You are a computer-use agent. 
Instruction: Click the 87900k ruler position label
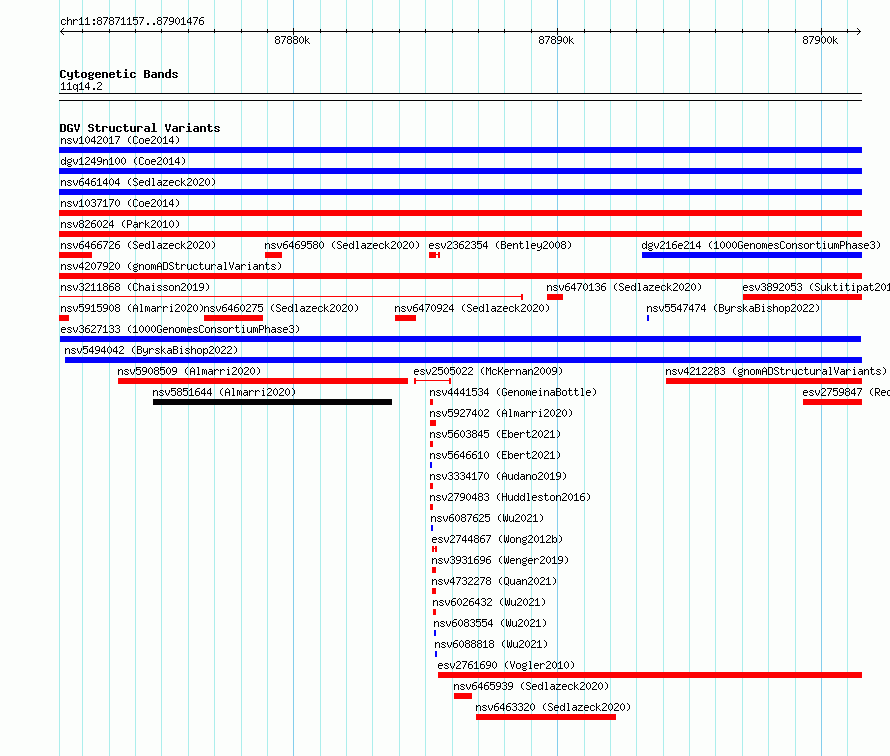click(820, 40)
